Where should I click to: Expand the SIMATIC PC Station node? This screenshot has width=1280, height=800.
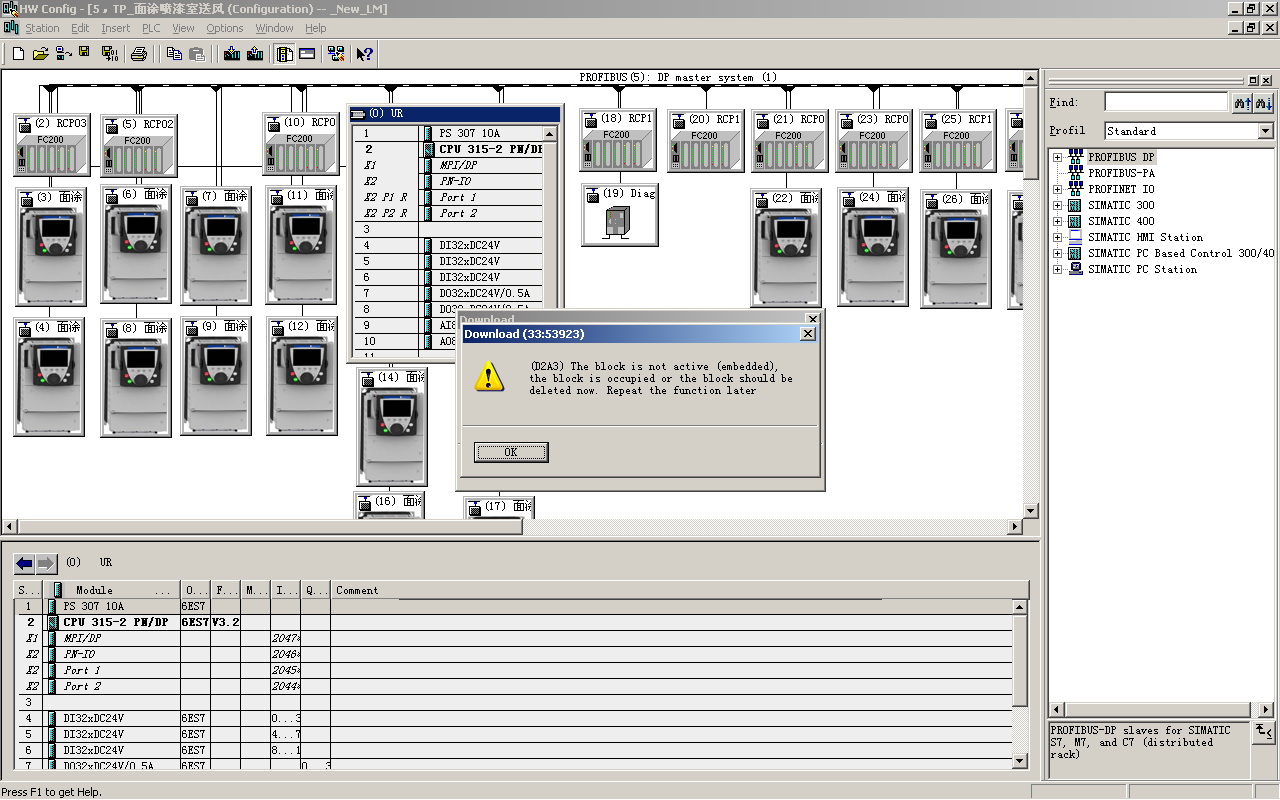point(1057,269)
